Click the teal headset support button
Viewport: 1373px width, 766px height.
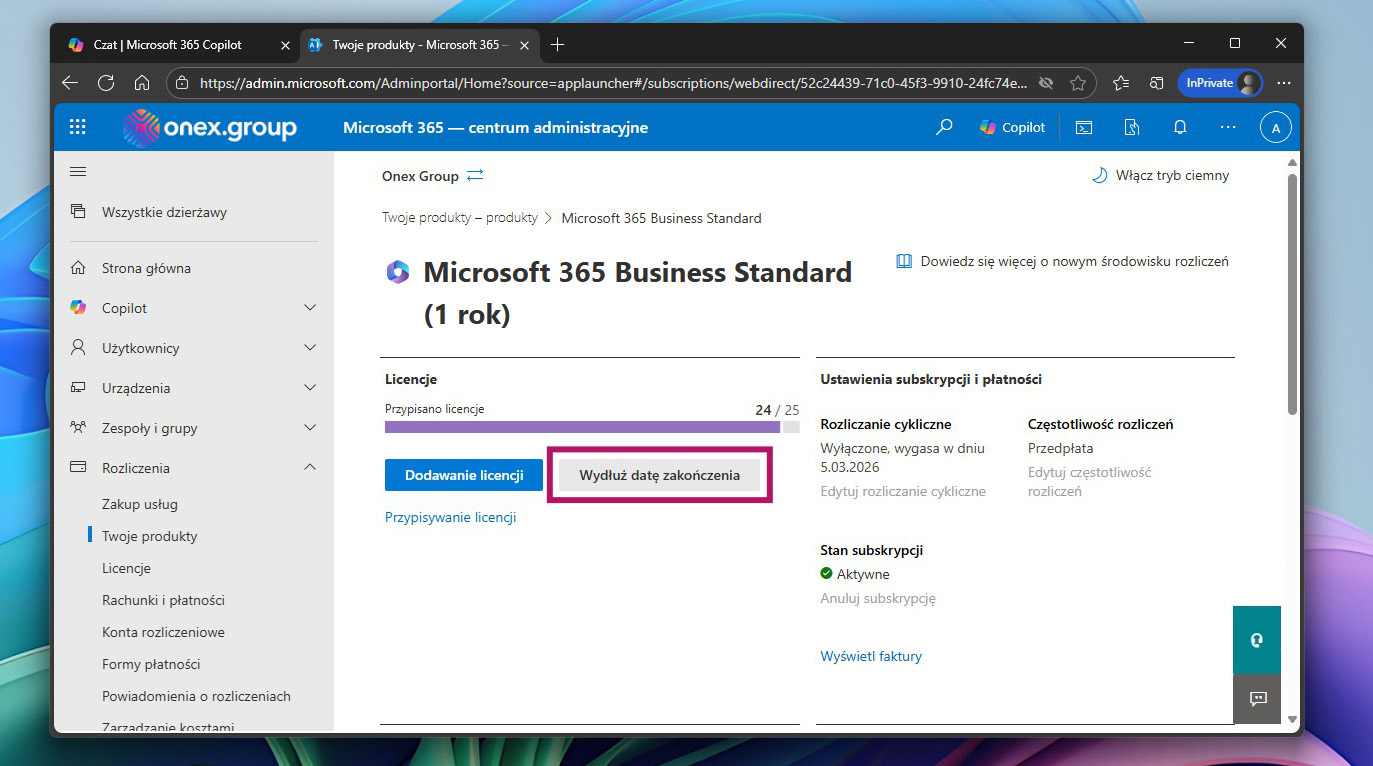tap(1257, 640)
